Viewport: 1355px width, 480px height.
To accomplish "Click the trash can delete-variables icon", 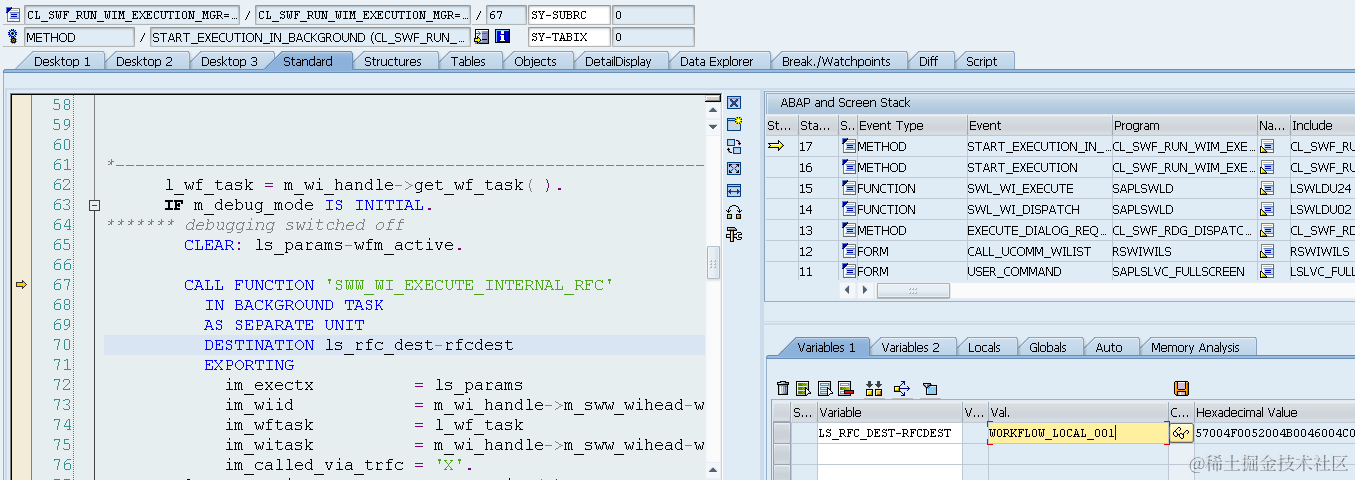I will pyautogui.click(x=783, y=388).
